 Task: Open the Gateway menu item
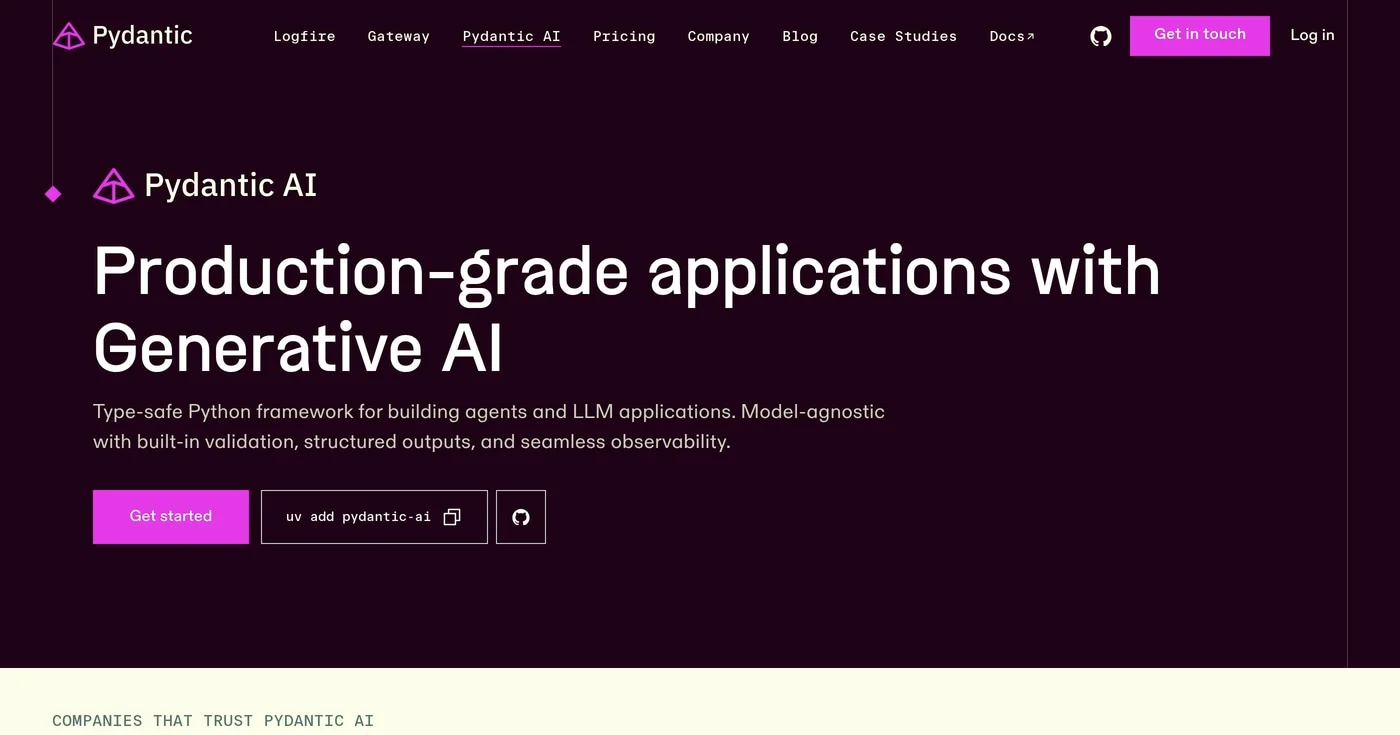click(x=398, y=36)
